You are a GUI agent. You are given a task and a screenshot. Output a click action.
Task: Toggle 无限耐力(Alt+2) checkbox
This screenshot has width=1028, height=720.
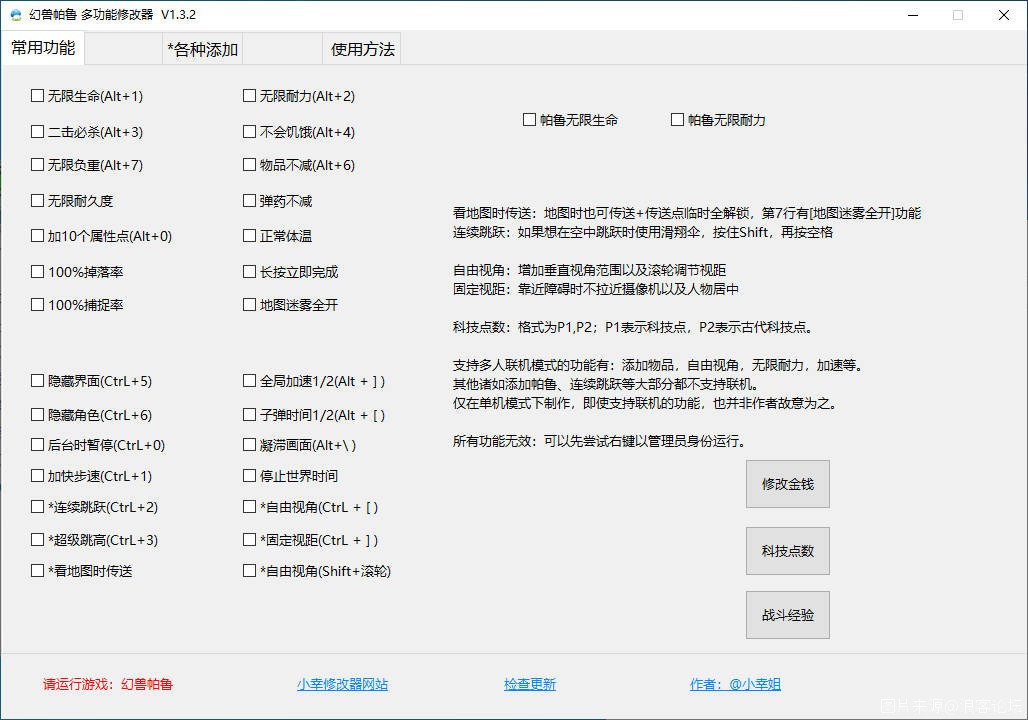pyautogui.click(x=250, y=96)
